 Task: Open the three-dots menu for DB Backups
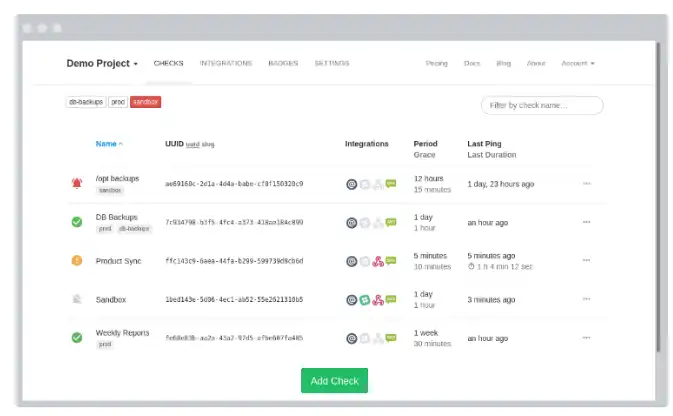coord(587,222)
